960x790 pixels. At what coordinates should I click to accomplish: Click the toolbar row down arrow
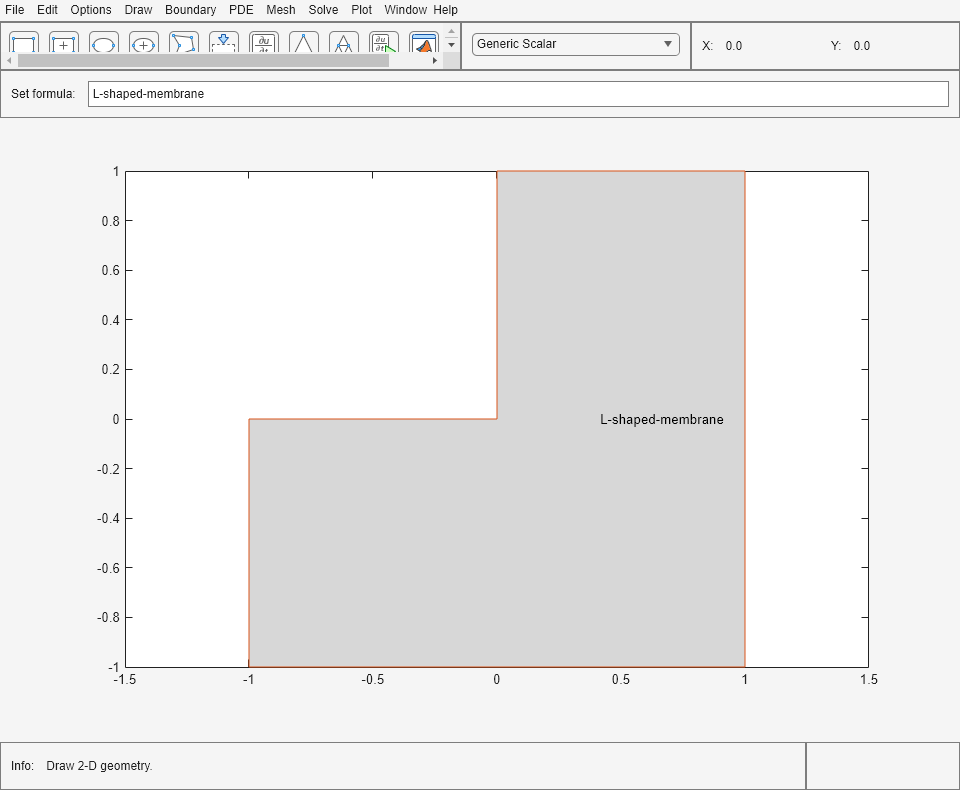[451, 45]
